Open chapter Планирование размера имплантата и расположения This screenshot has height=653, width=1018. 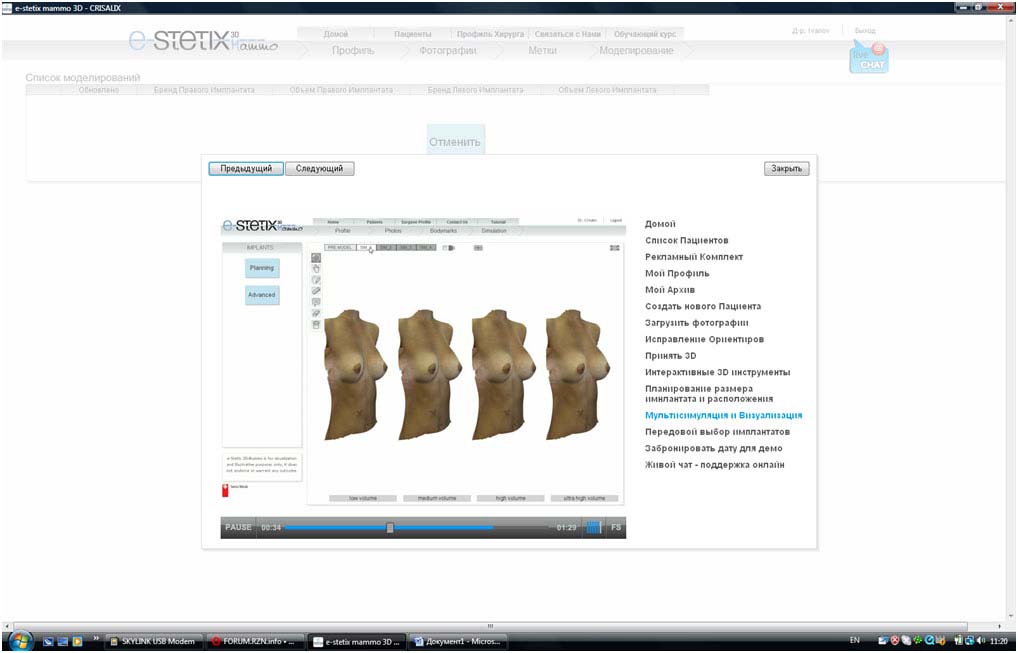click(x=709, y=394)
